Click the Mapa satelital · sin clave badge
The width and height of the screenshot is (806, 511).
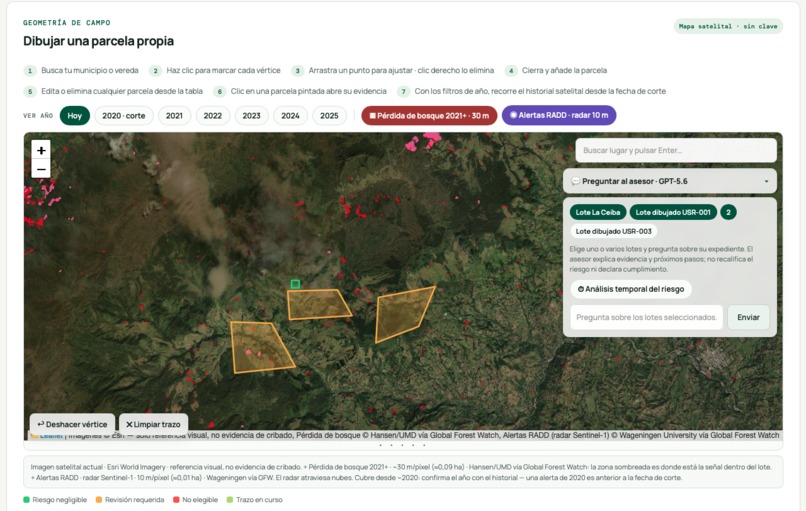pos(728,26)
